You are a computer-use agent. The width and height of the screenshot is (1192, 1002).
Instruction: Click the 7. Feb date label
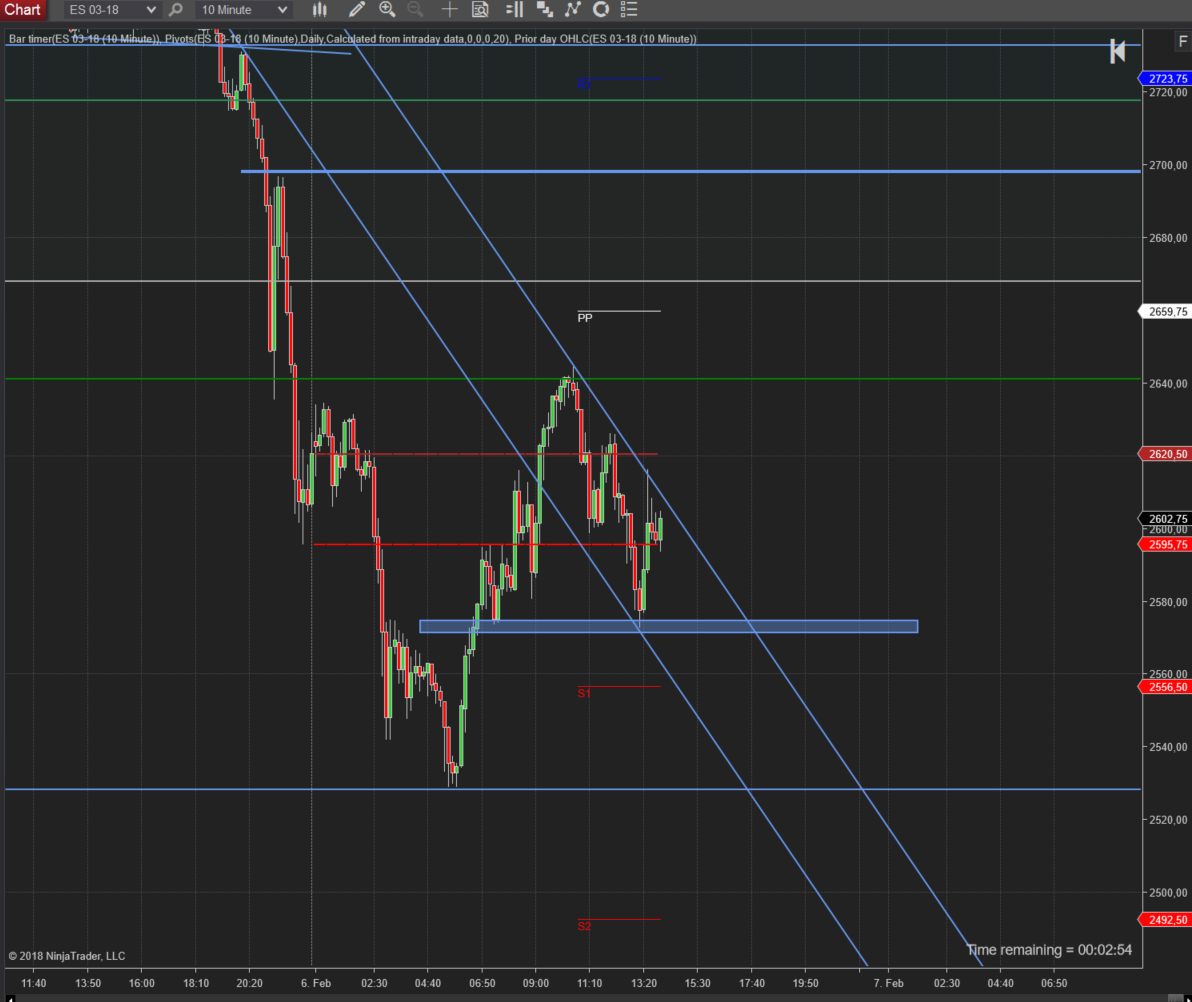(x=888, y=983)
